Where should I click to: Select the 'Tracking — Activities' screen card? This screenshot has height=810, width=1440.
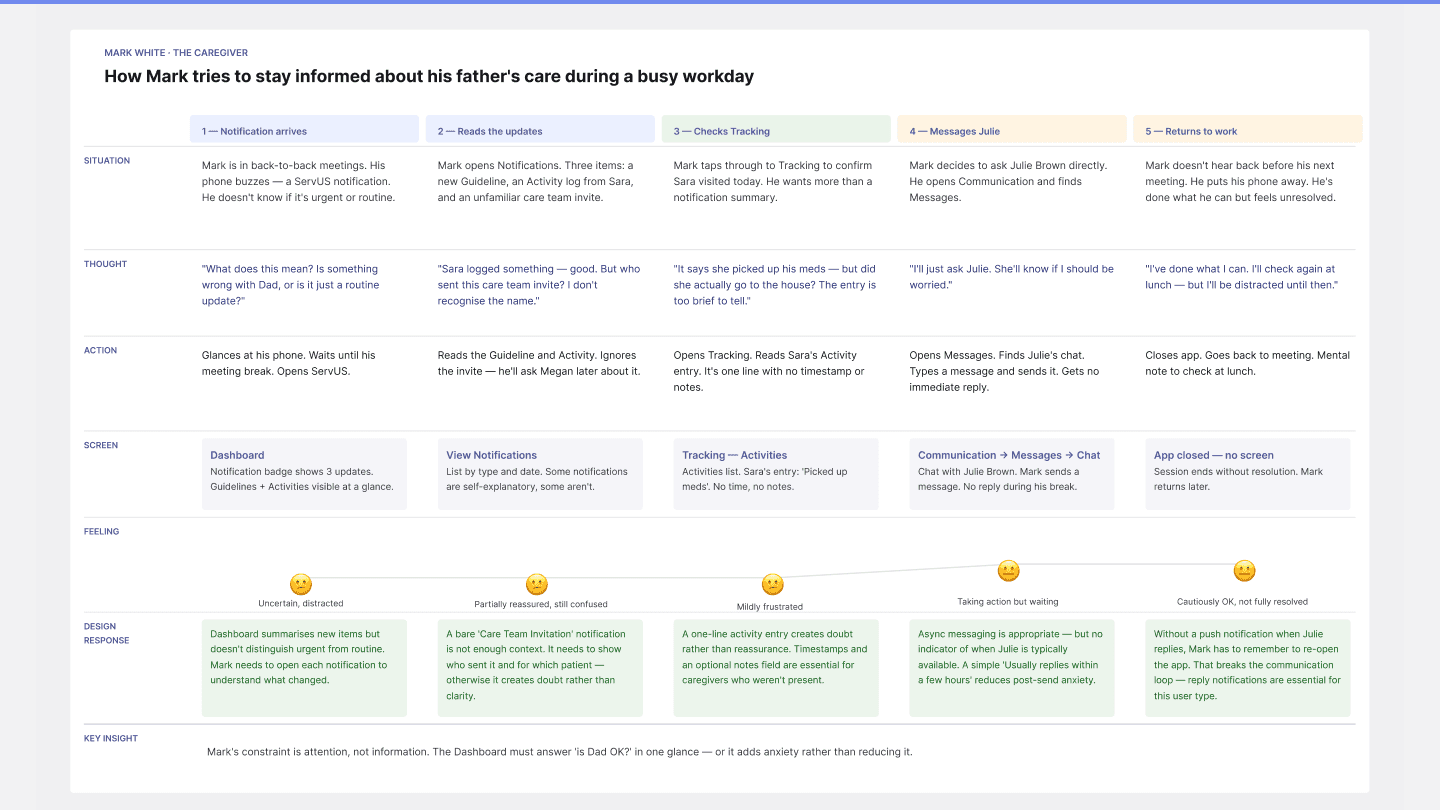(776, 474)
